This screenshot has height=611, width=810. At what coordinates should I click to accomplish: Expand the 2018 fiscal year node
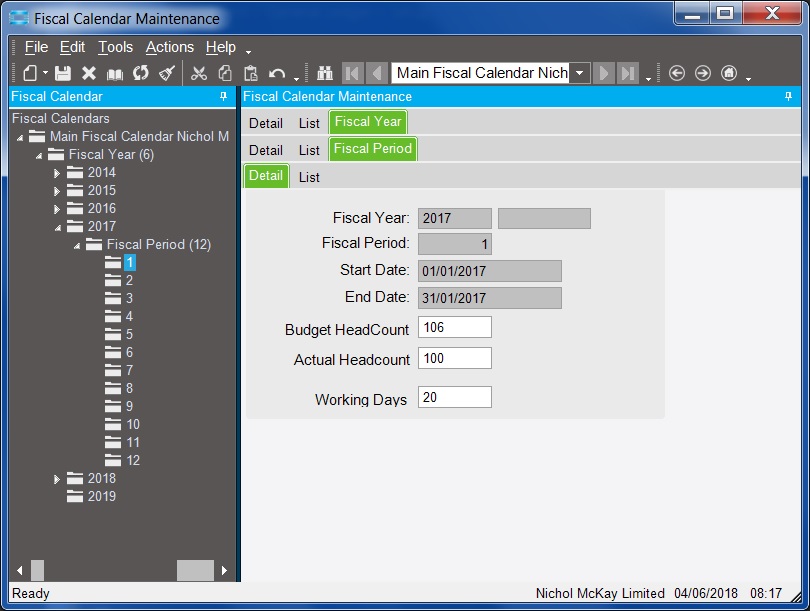click(57, 479)
